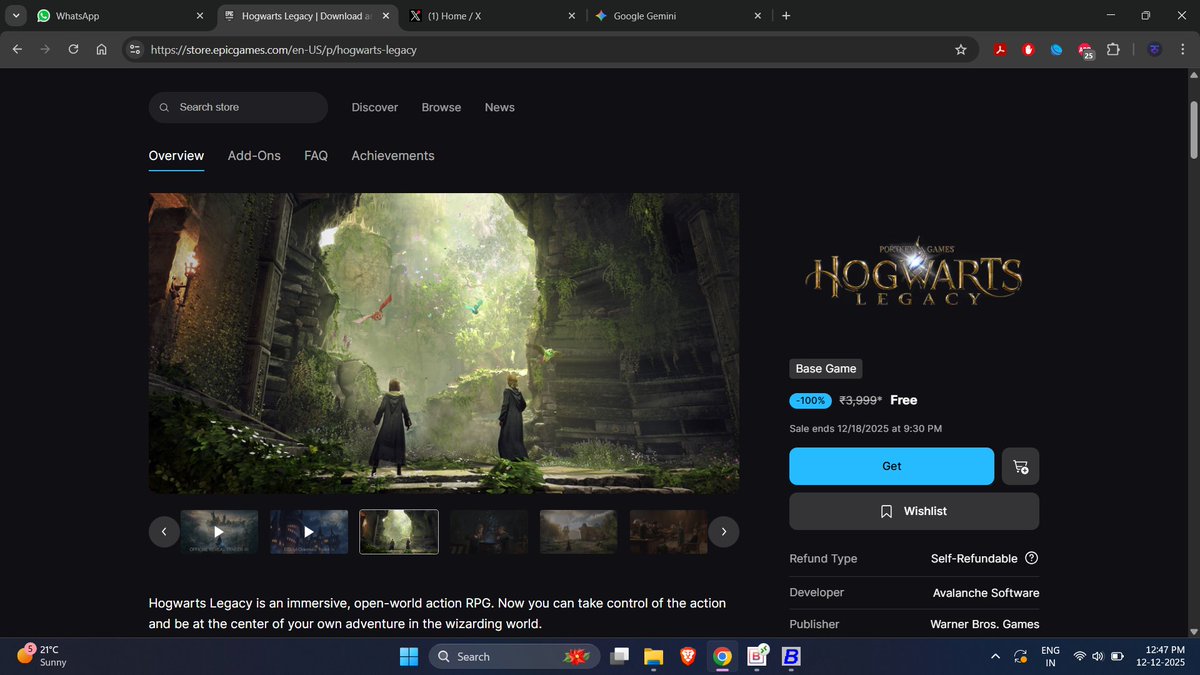Go to Browse in the store nav
Viewport: 1200px width, 675px height.
(x=441, y=107)
